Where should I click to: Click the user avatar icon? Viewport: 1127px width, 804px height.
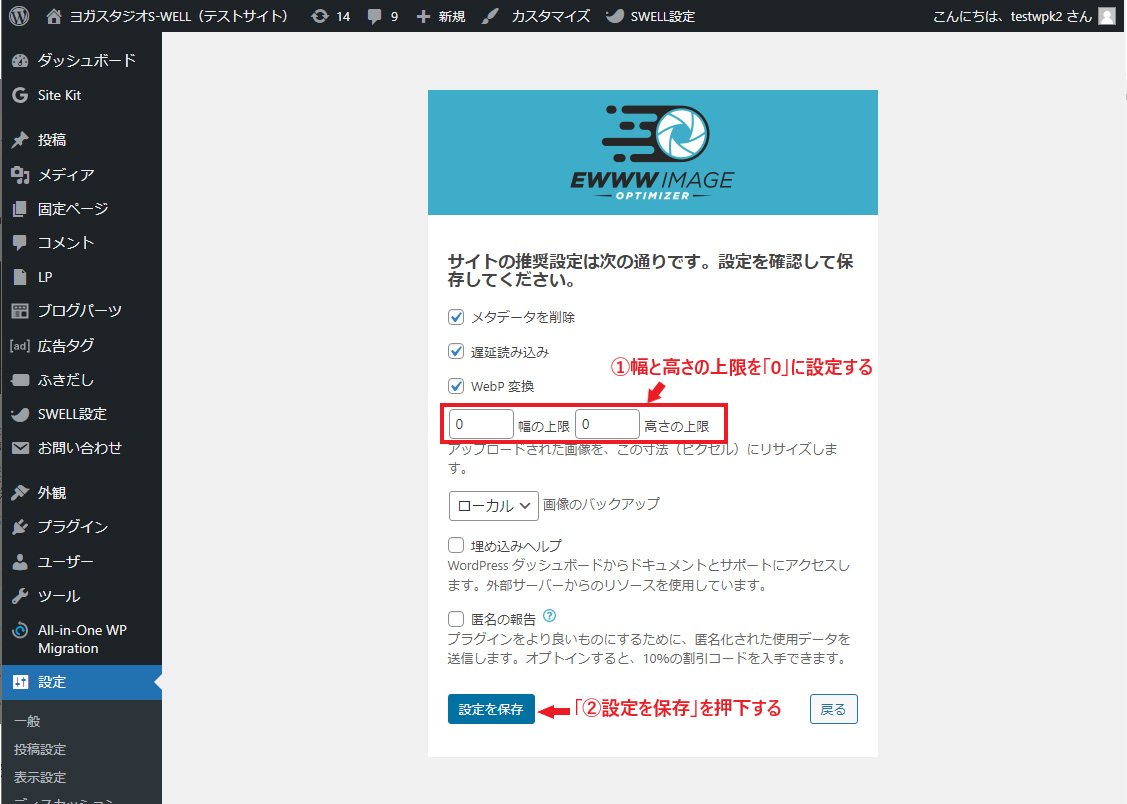pyautogui.click(x=1107, y=16)
